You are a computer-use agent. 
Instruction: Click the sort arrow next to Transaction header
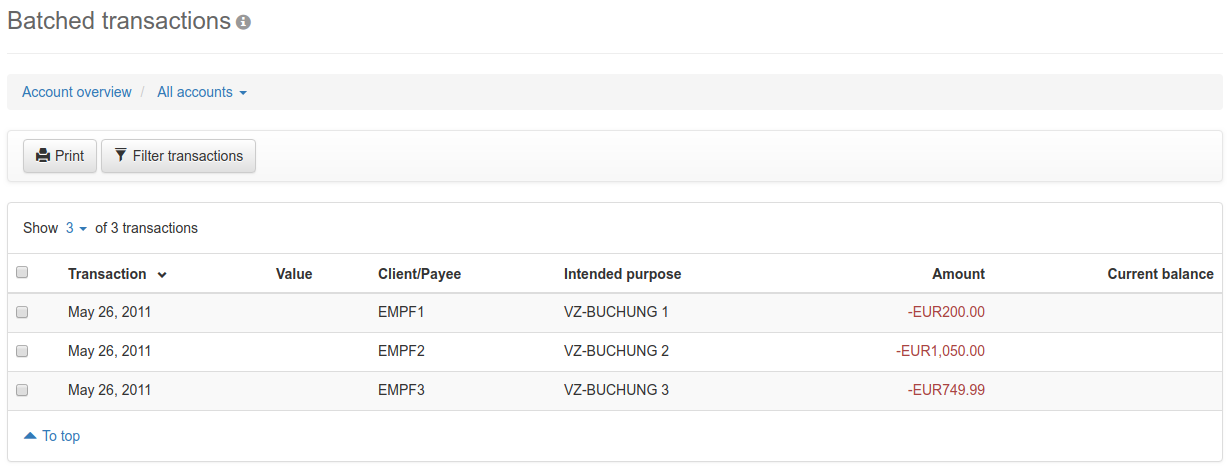(162, 275)
